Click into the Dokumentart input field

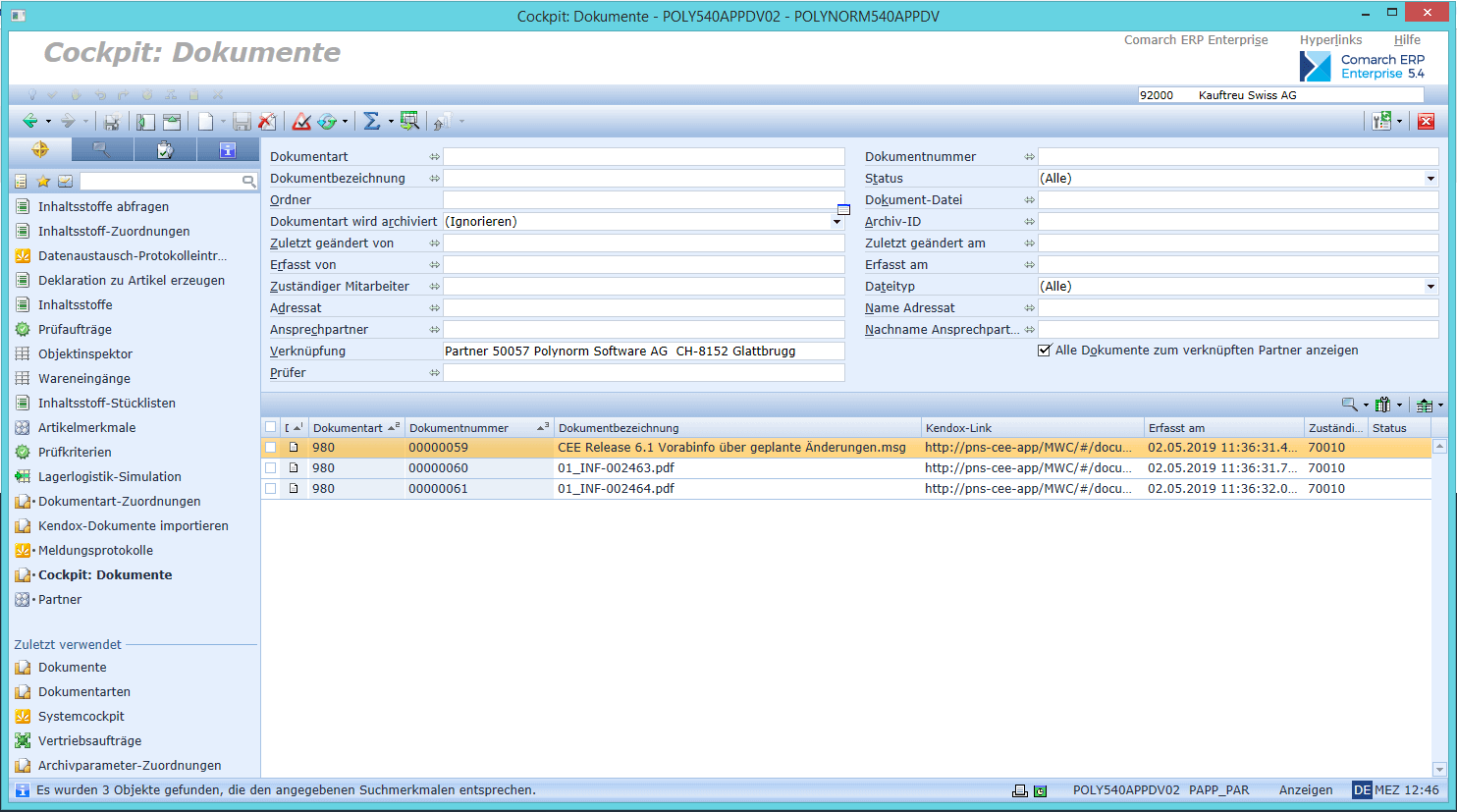pyautogui.click(x=644, y=157)
